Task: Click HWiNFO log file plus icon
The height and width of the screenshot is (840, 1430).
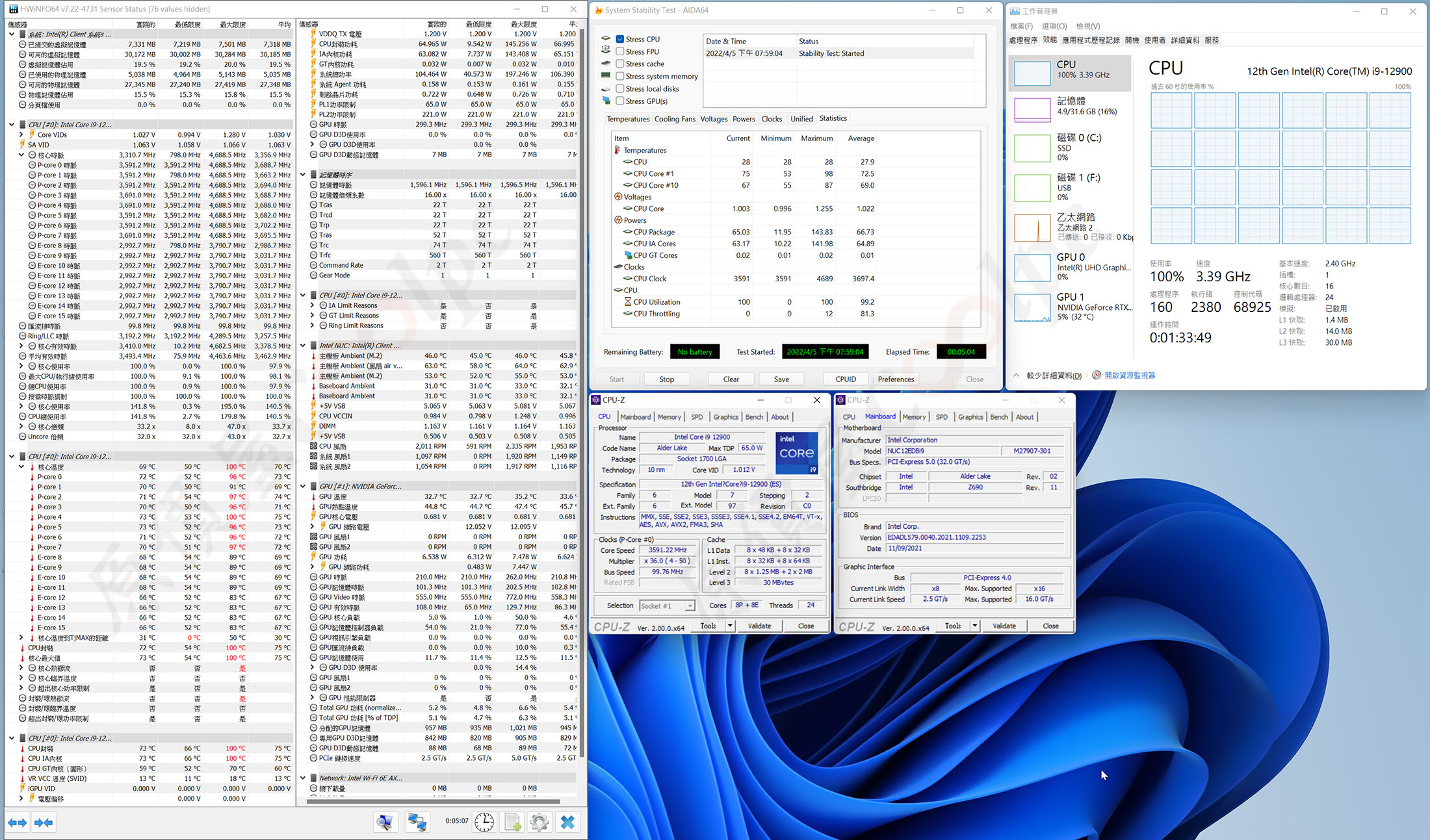Action: pyautogui.click(x=513, y=822)
